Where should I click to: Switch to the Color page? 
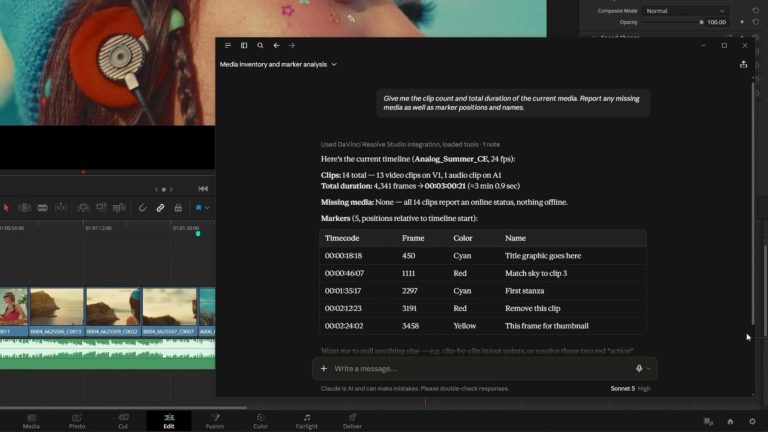point(261,421)
